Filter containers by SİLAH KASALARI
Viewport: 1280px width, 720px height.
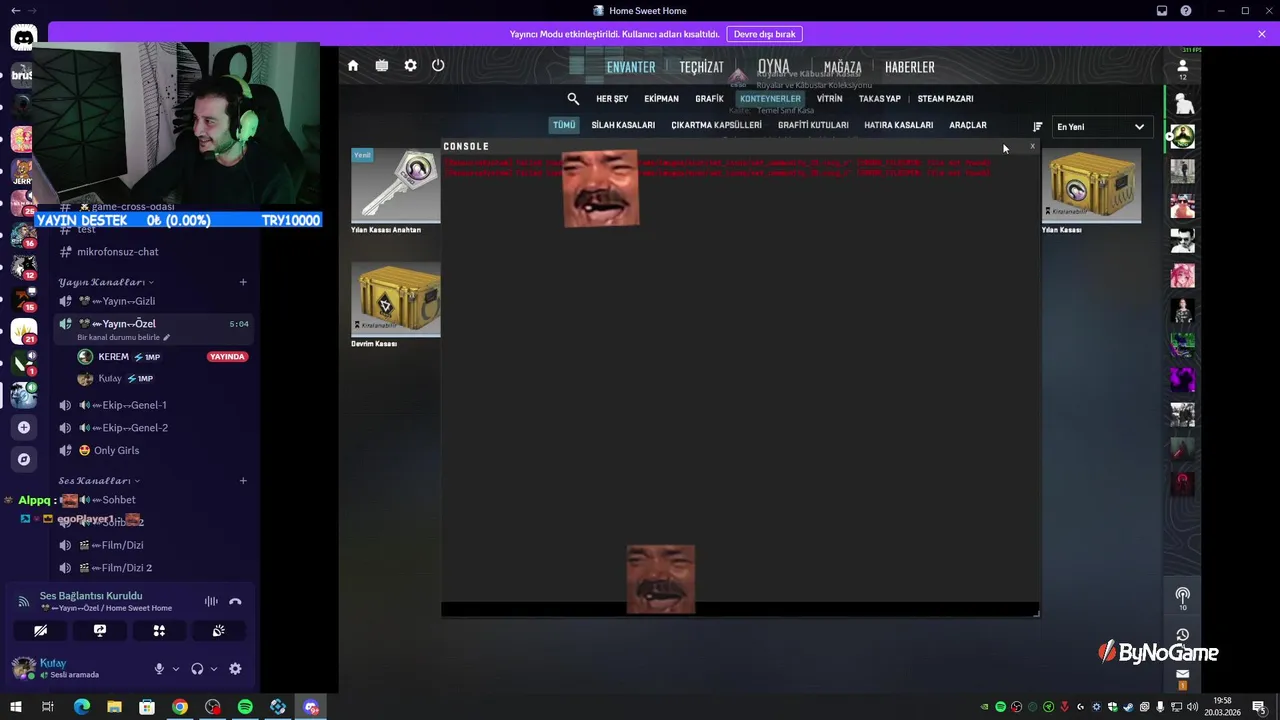tap(623, 125)
